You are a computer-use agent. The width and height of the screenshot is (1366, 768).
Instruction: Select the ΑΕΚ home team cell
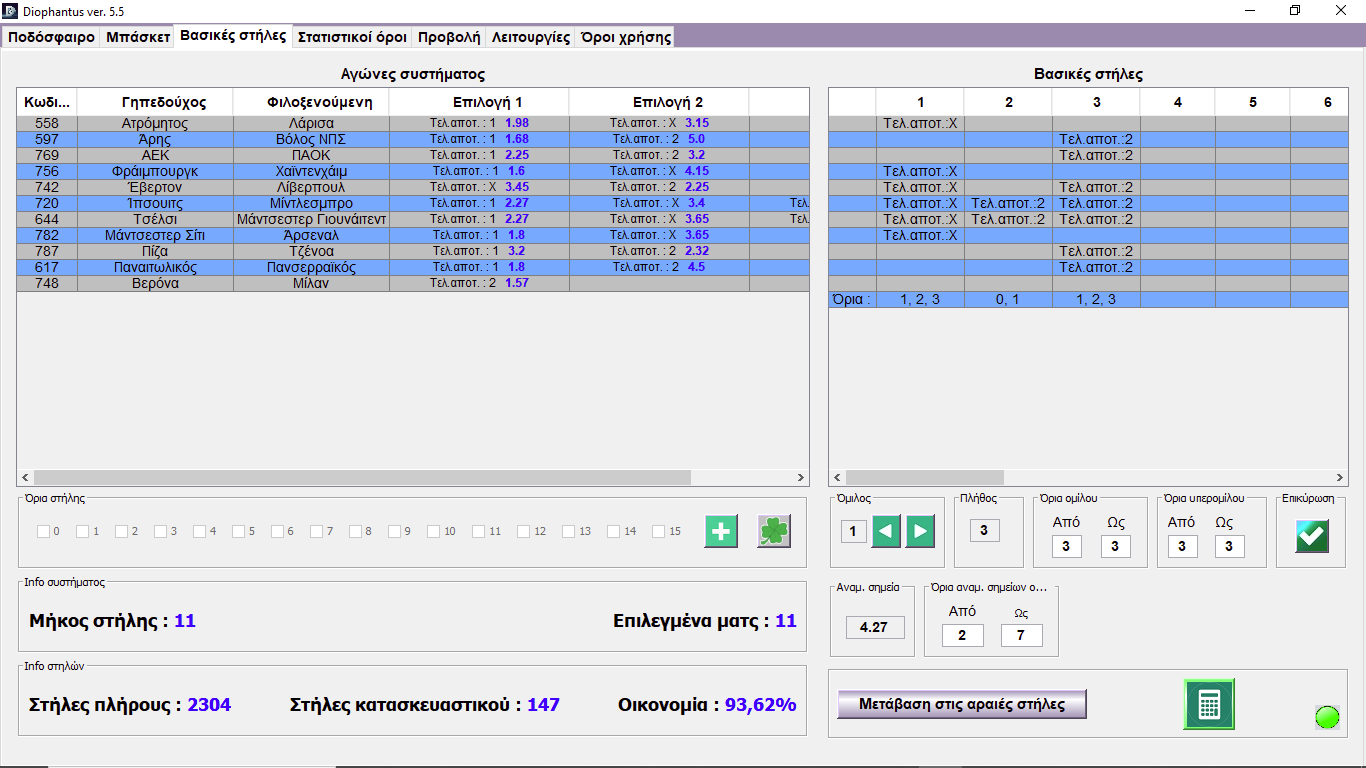click(x=156, y=155)
